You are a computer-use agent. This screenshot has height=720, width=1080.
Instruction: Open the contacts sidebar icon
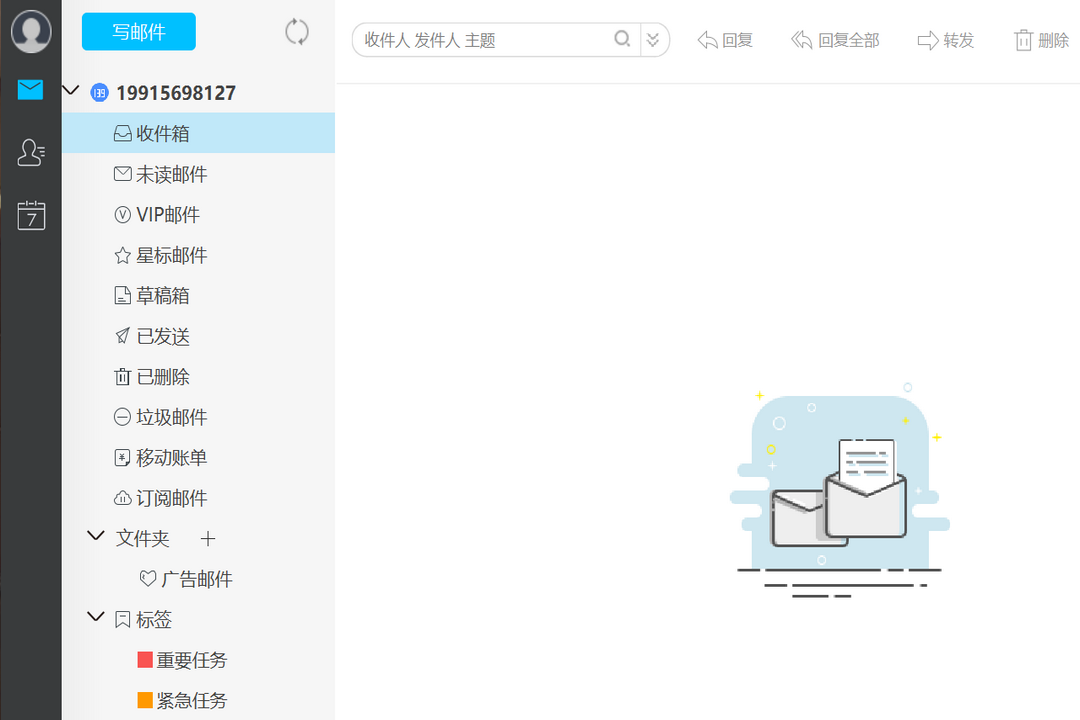(31, 152)
